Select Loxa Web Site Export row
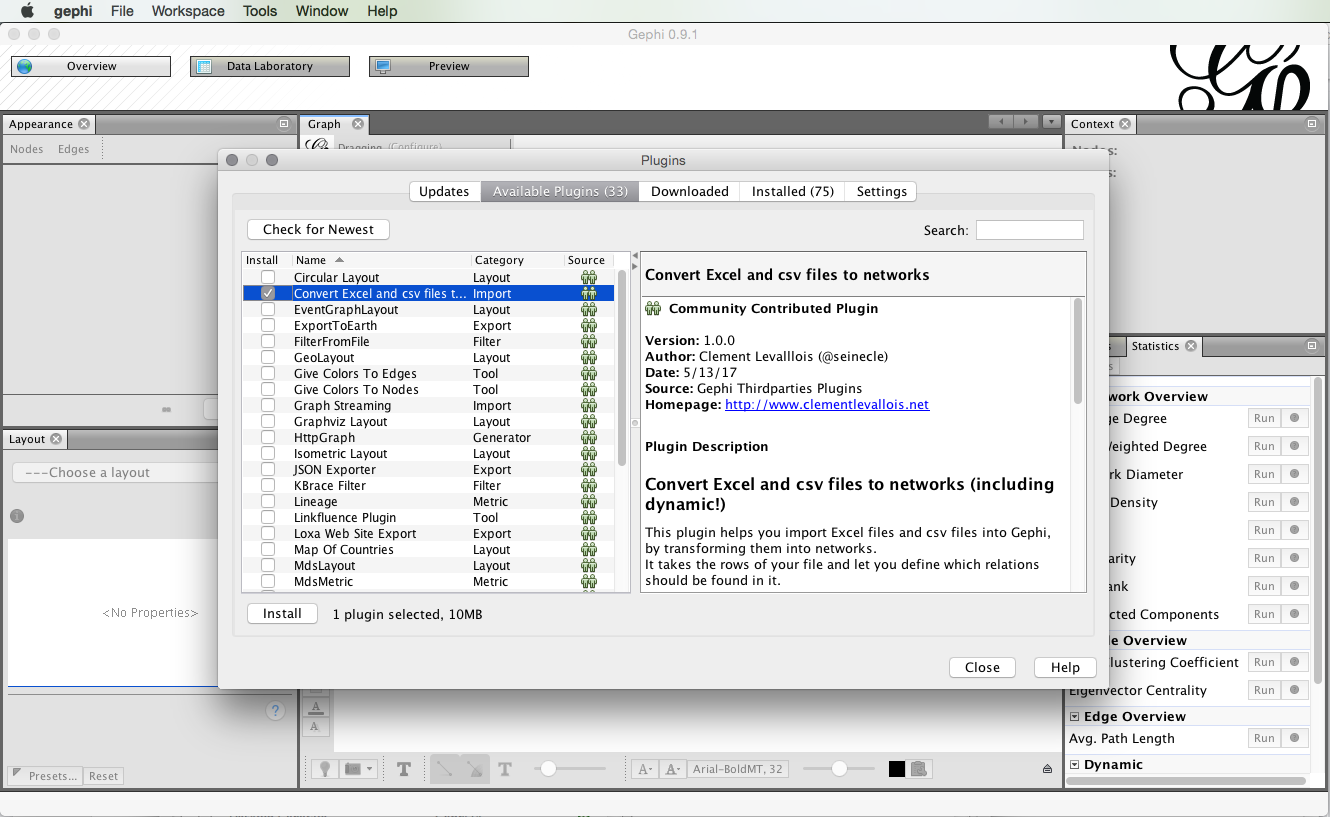1330x817 pixels. 429,533
